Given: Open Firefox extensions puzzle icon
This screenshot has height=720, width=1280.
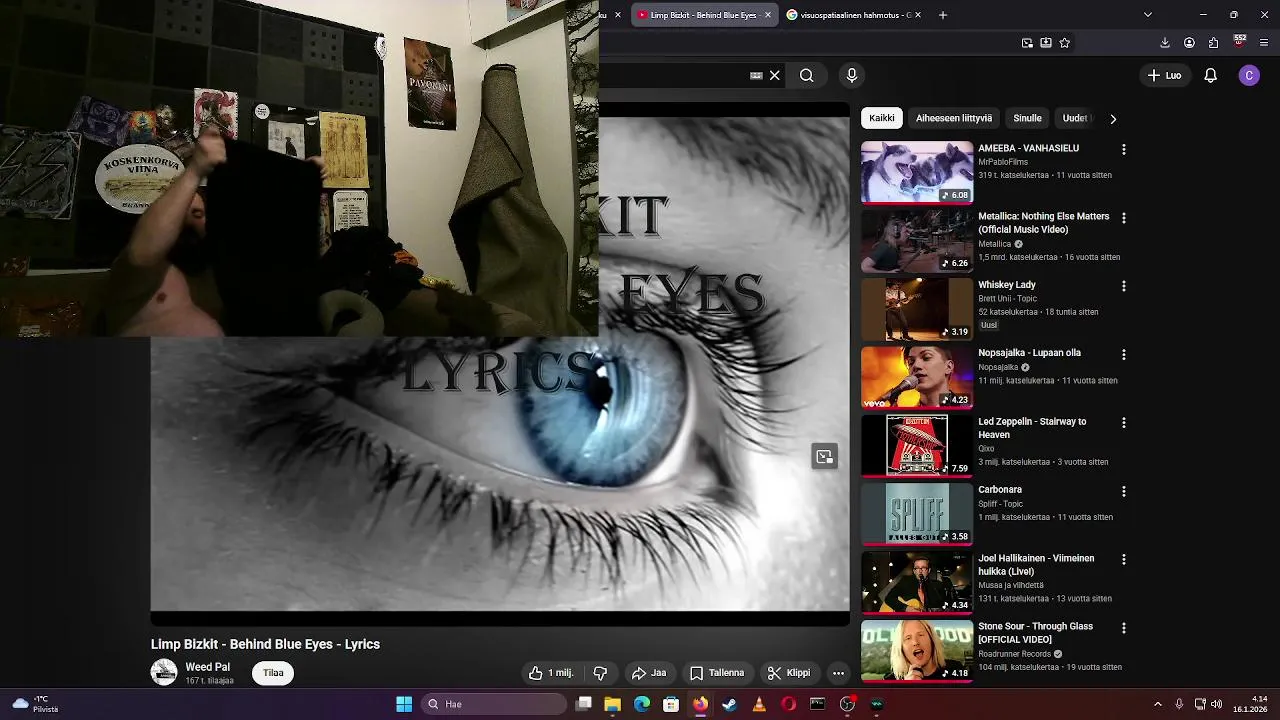Looking at the screenshot, I should pos(1213,43).
